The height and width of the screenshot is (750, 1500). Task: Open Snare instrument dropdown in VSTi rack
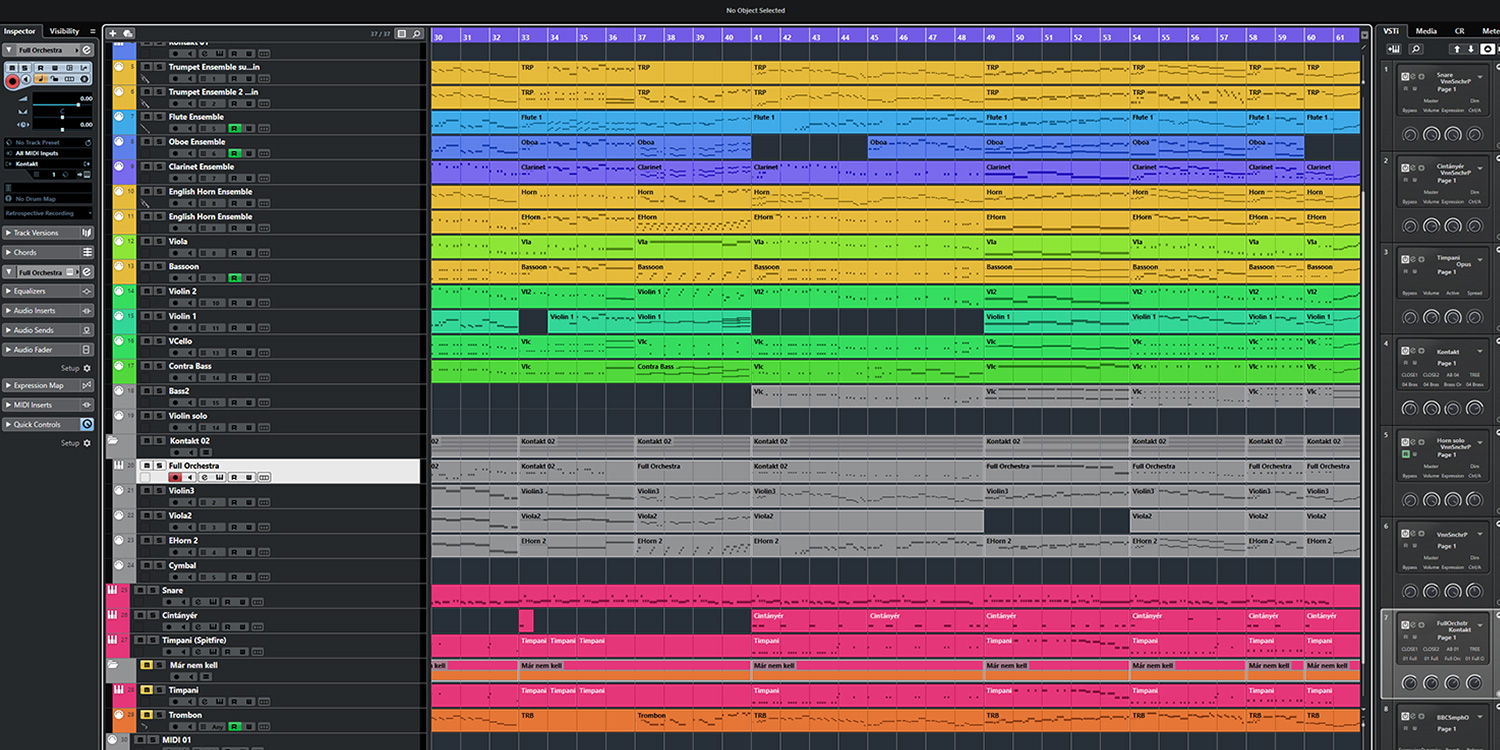tap(1479, 75)
